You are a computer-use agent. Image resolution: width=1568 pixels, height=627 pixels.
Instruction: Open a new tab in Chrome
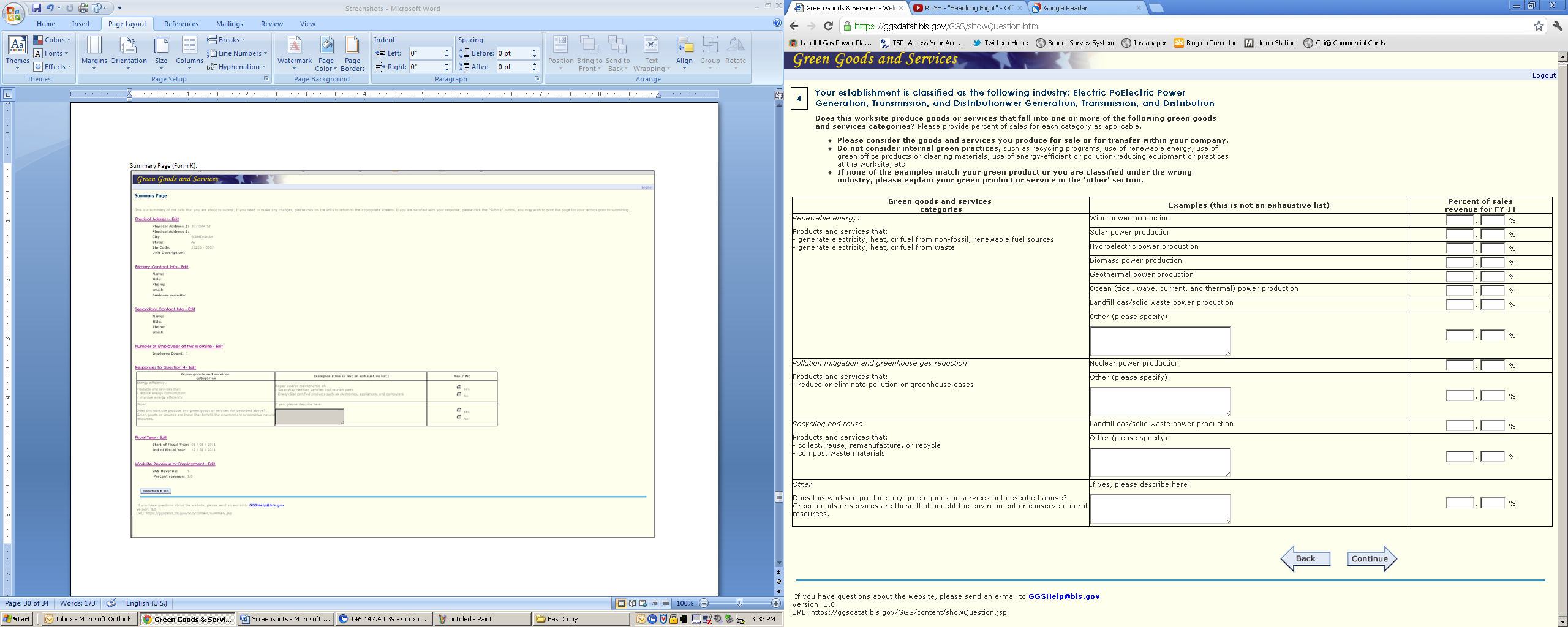coord(1155,8)
